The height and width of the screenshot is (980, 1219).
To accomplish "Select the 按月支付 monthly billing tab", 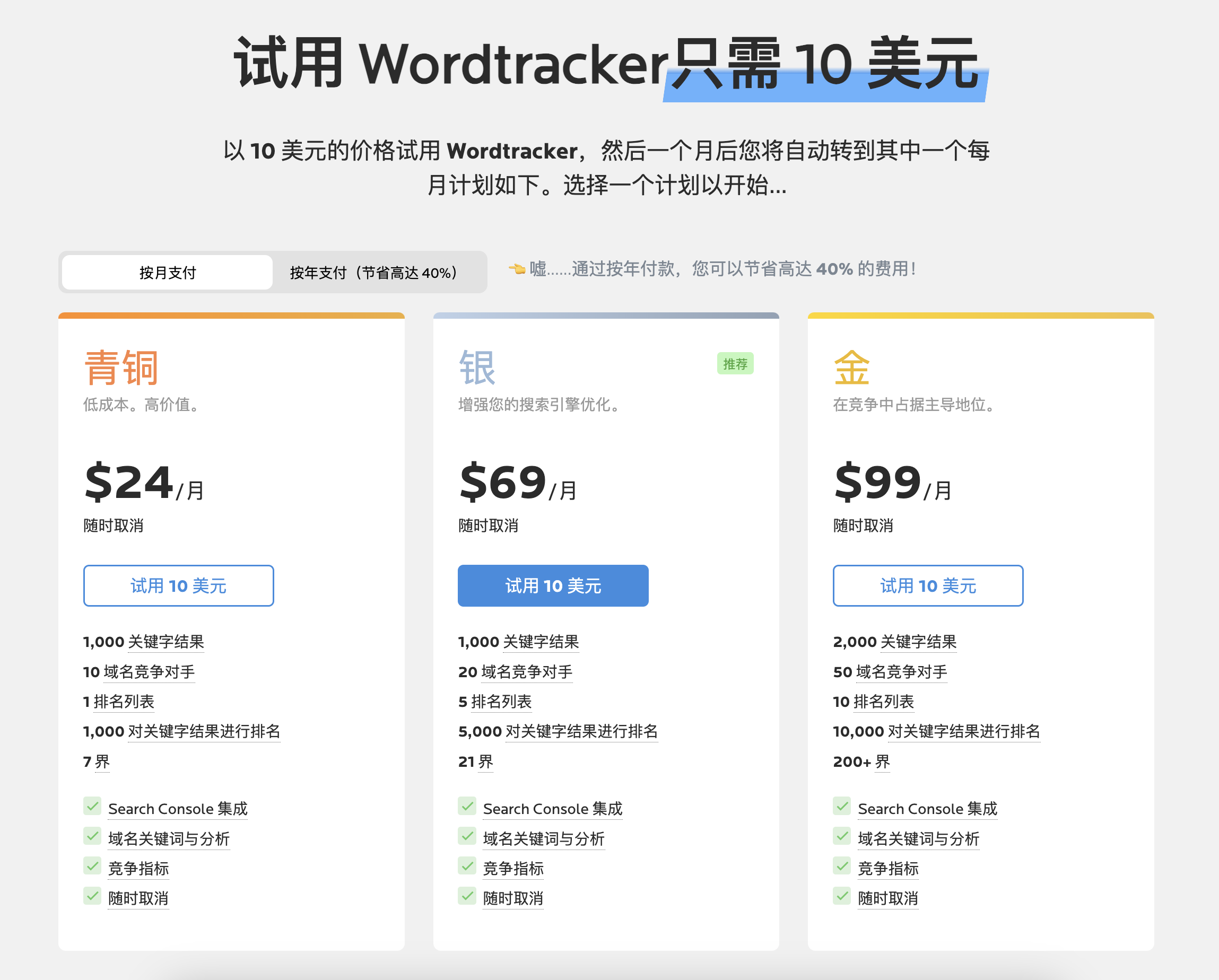I will click(x=167, y=273).
